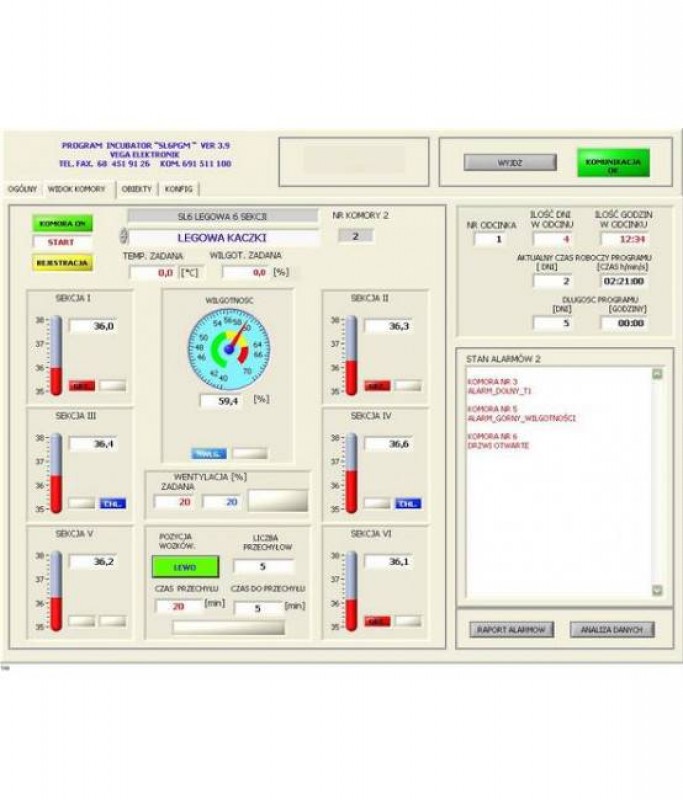The width and height of the screenshot is (683, 800).
Task: Click the LEGOWA KACZKI program field
Action: coord(223,238)
